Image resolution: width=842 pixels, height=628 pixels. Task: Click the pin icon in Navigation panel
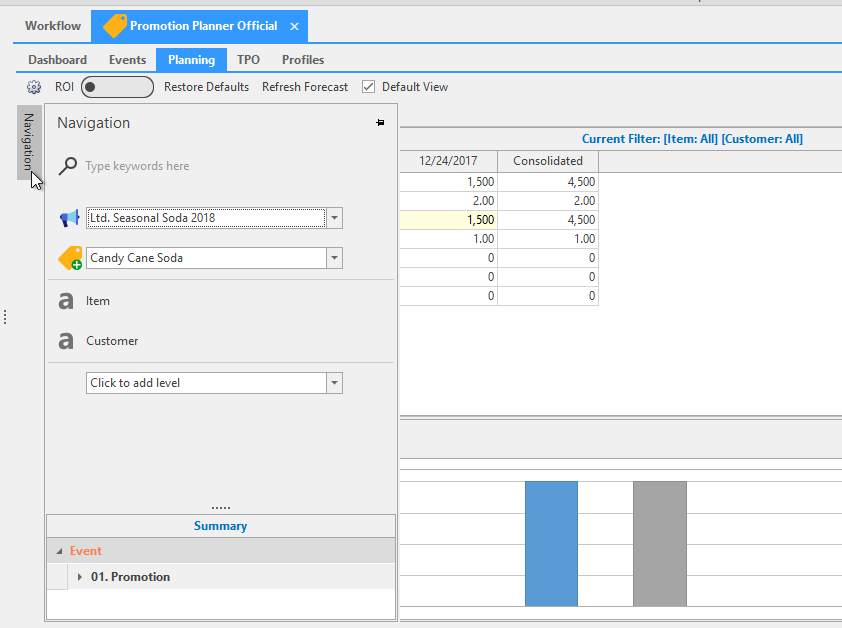pos(380,122)
